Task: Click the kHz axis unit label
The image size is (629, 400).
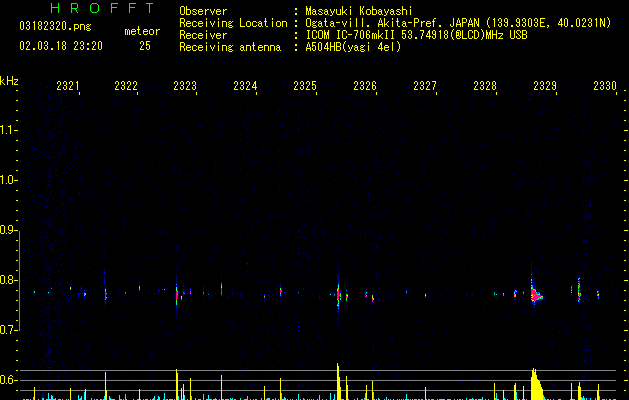Action: 9,81
